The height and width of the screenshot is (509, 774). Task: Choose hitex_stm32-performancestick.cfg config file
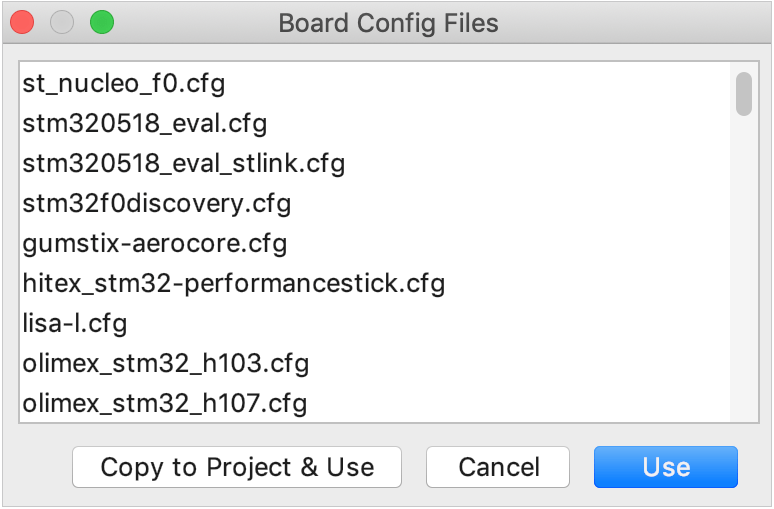[x=233, y=283]
